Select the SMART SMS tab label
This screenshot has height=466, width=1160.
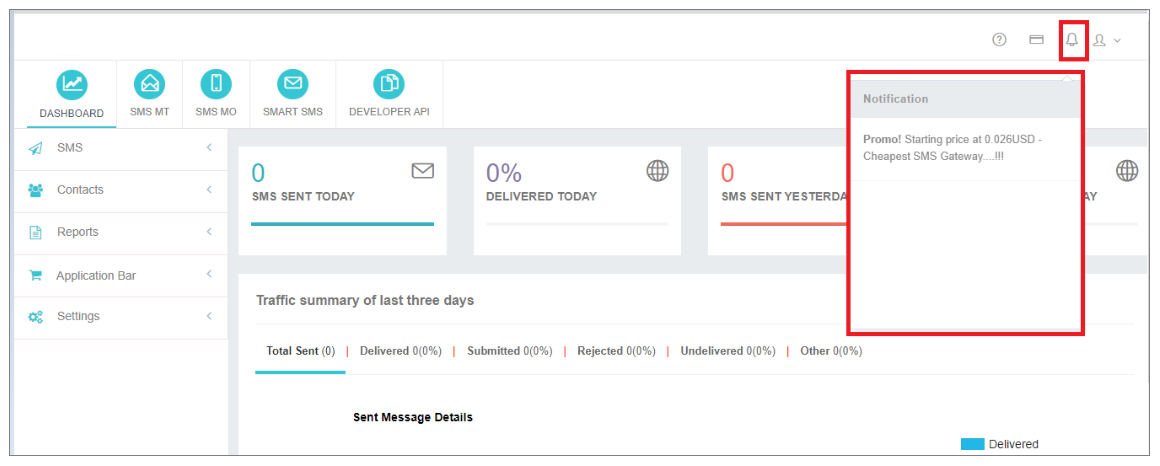pos(293,112)
